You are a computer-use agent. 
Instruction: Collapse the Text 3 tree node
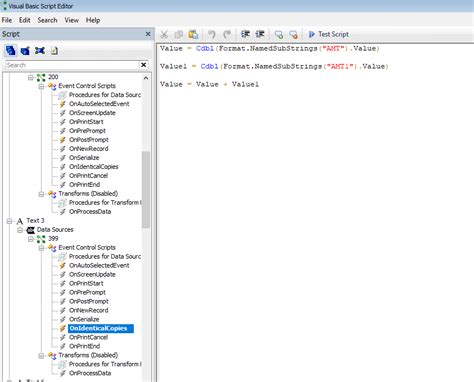point(9,221)
